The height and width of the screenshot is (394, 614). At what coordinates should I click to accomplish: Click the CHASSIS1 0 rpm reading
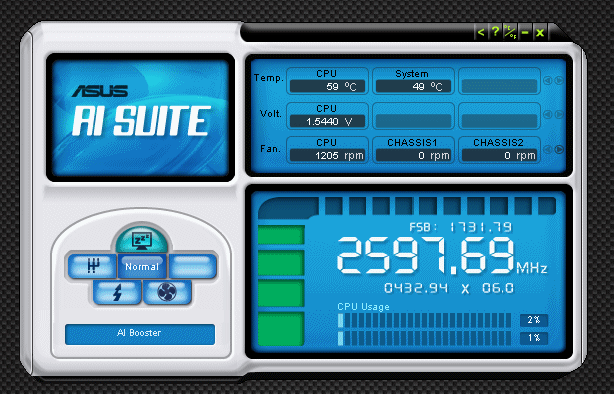coord(413,155)
